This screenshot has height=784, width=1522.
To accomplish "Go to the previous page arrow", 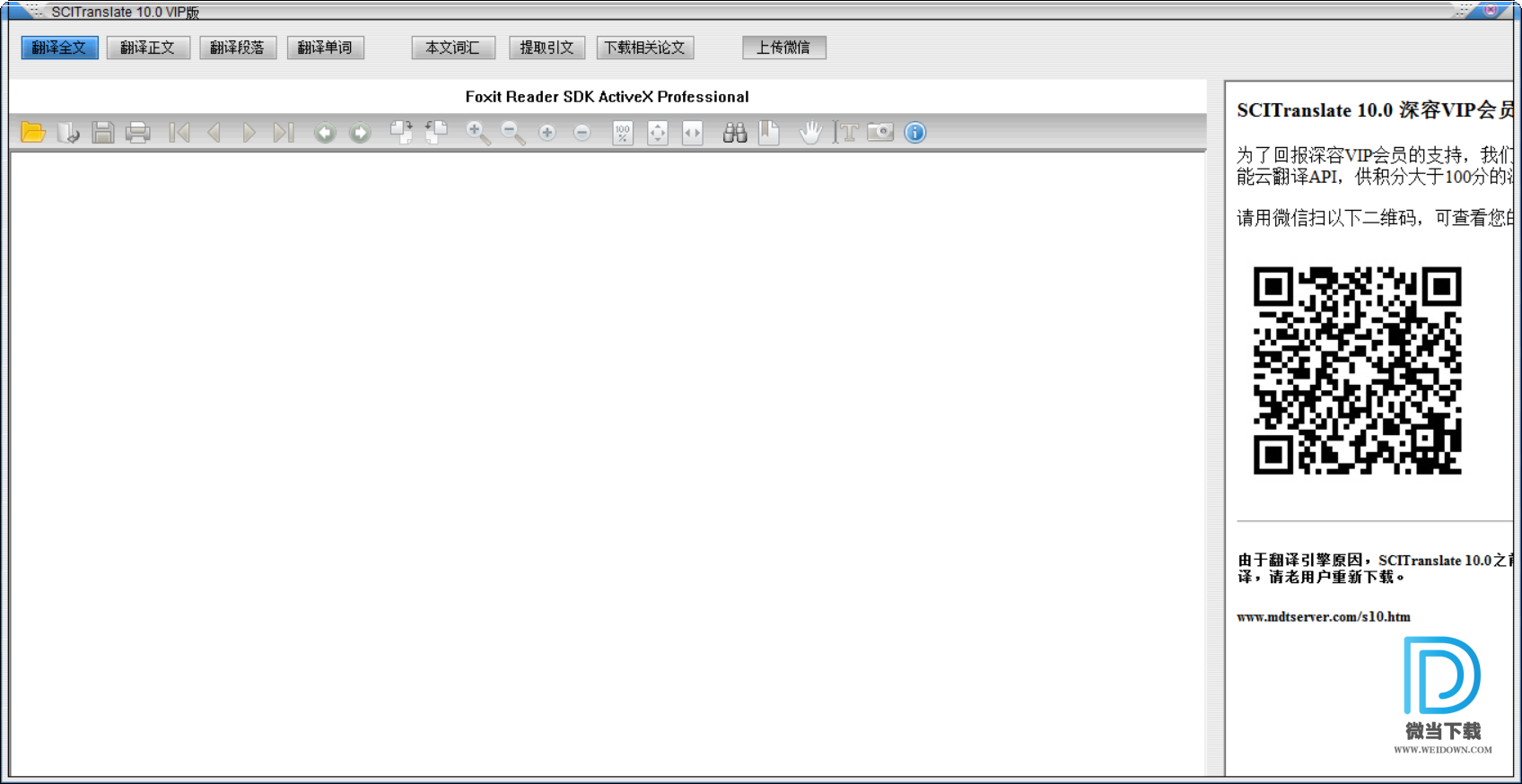I will (214, 133).
